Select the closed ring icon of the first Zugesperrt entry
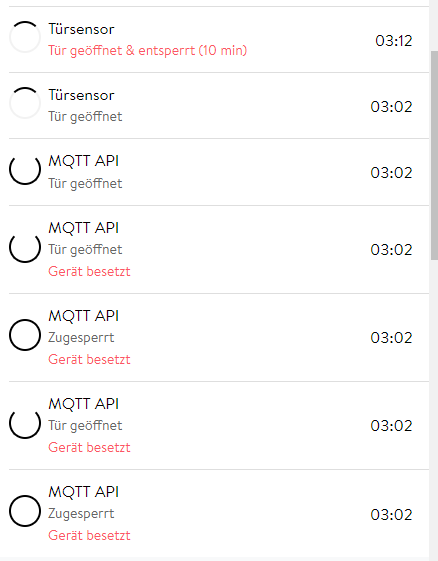The width and height of the screenshot is (438, 561). pyautogui.click(x=25, y=335)
